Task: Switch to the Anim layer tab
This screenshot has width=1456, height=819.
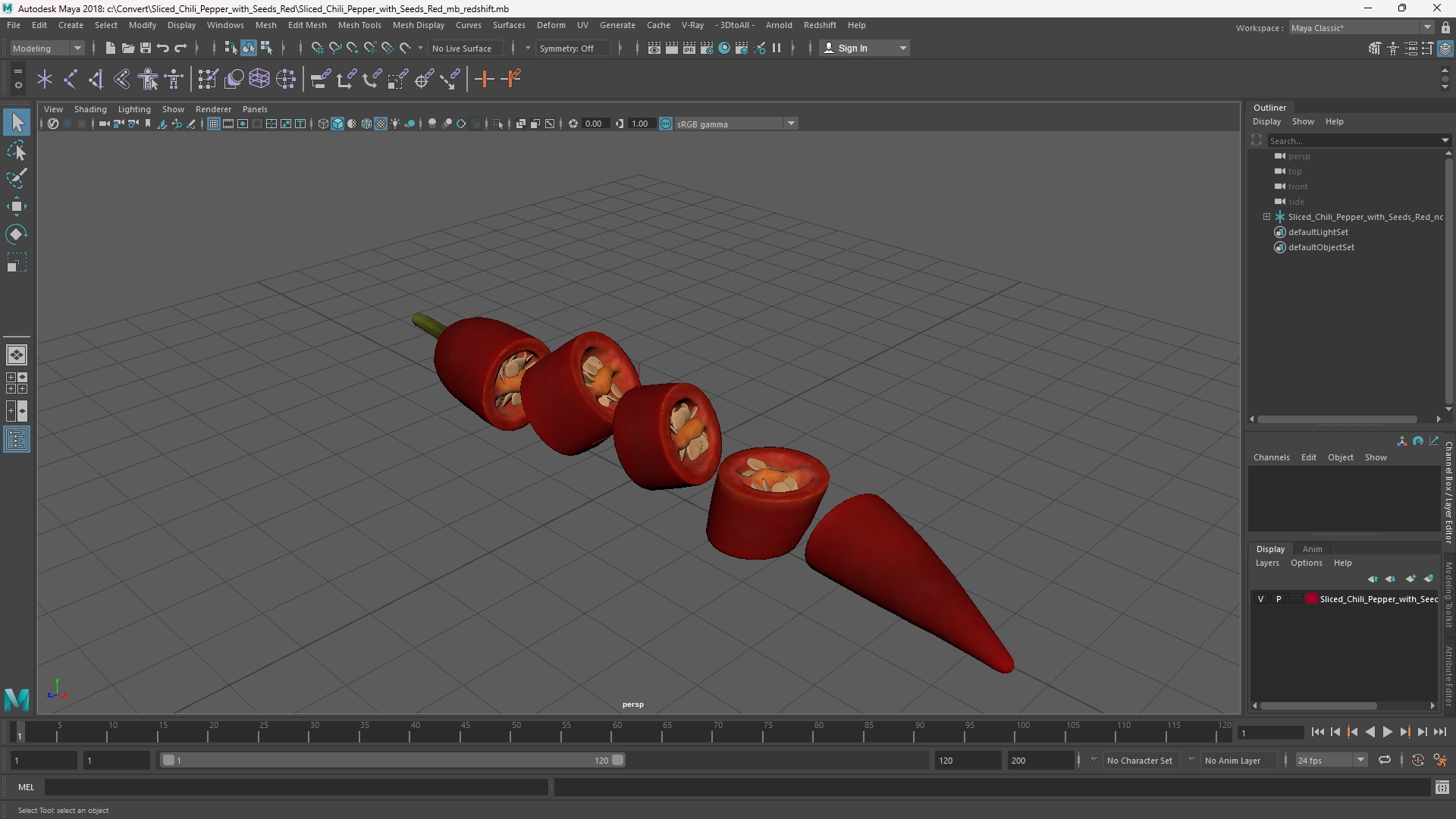Action: pos(1312,549)
